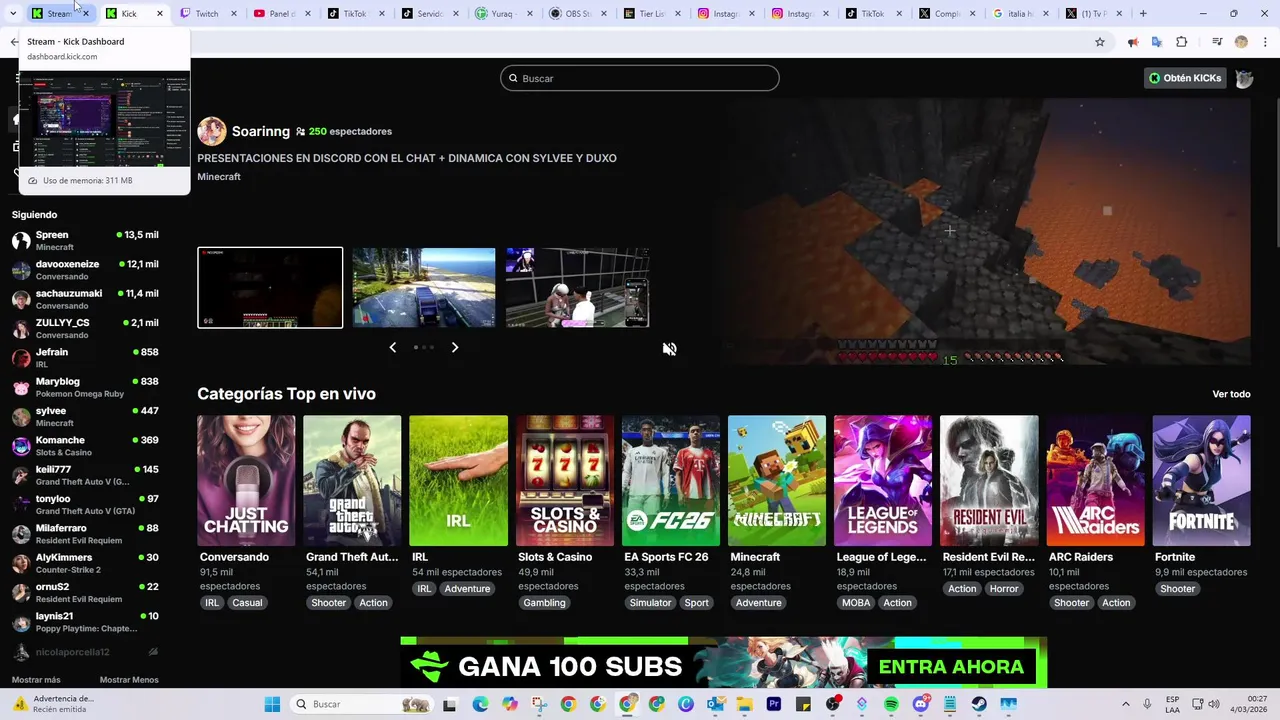Screen dimensions: 1280x720
Task: Click Ver todo for top categories
Action: pos(1231,394)
